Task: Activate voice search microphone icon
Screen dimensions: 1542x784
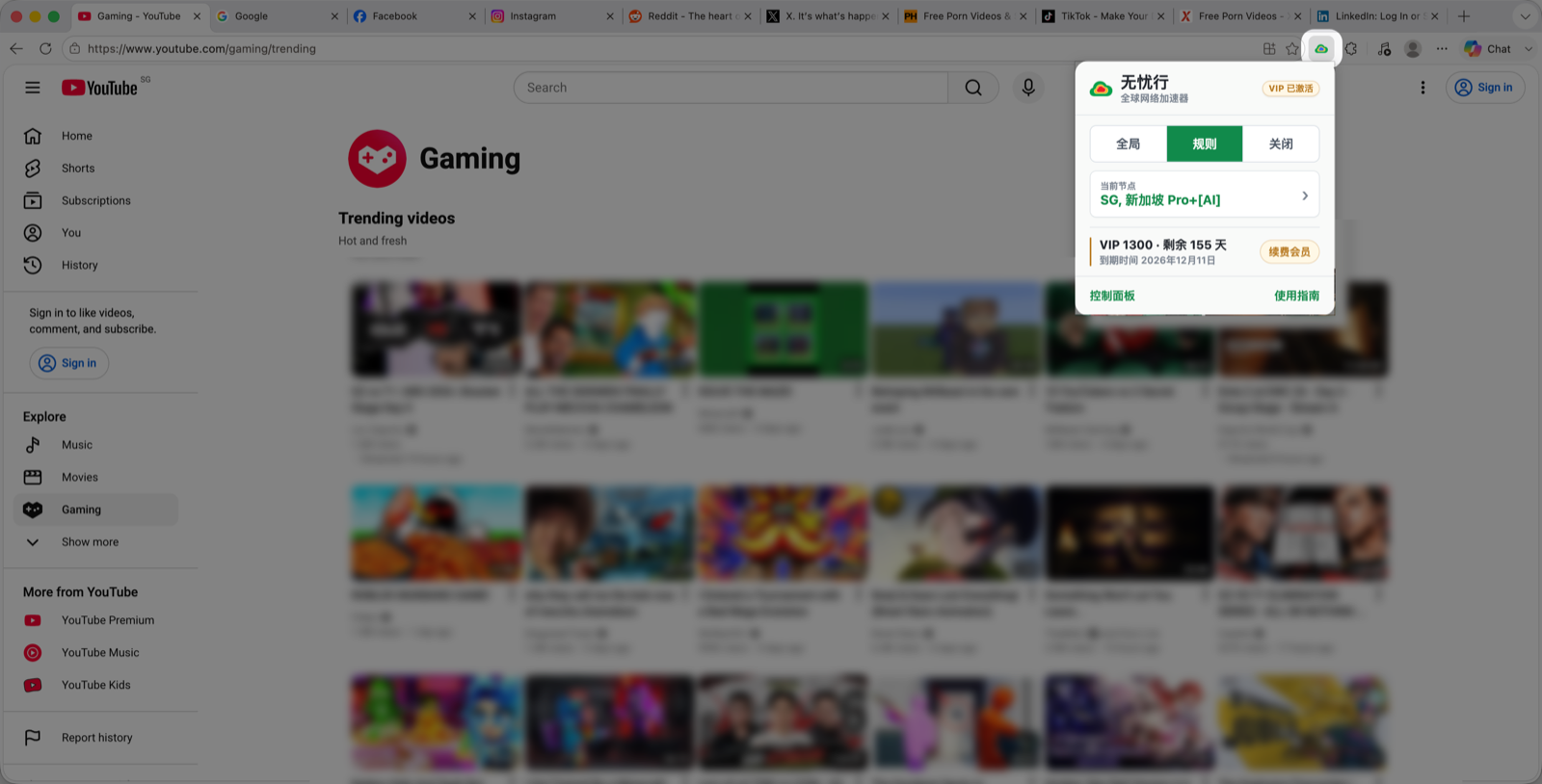Action: pos(1028,88)
